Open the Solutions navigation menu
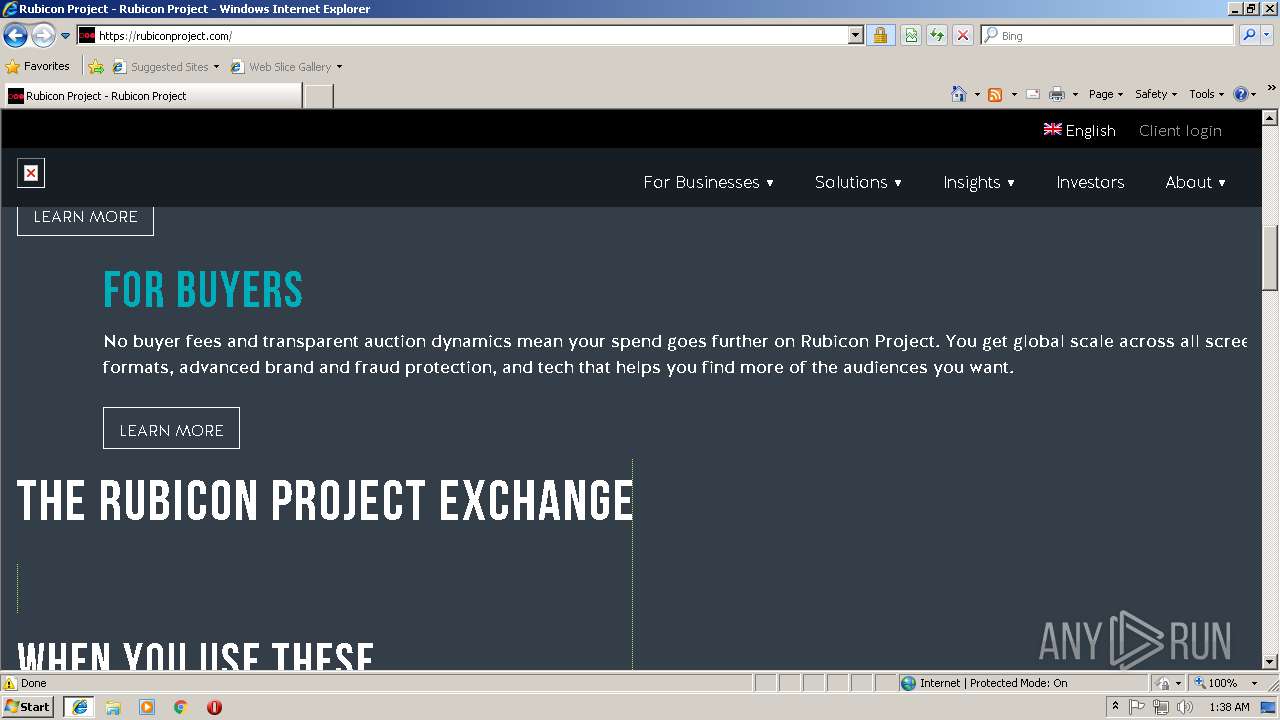 [x=858, y=182]
